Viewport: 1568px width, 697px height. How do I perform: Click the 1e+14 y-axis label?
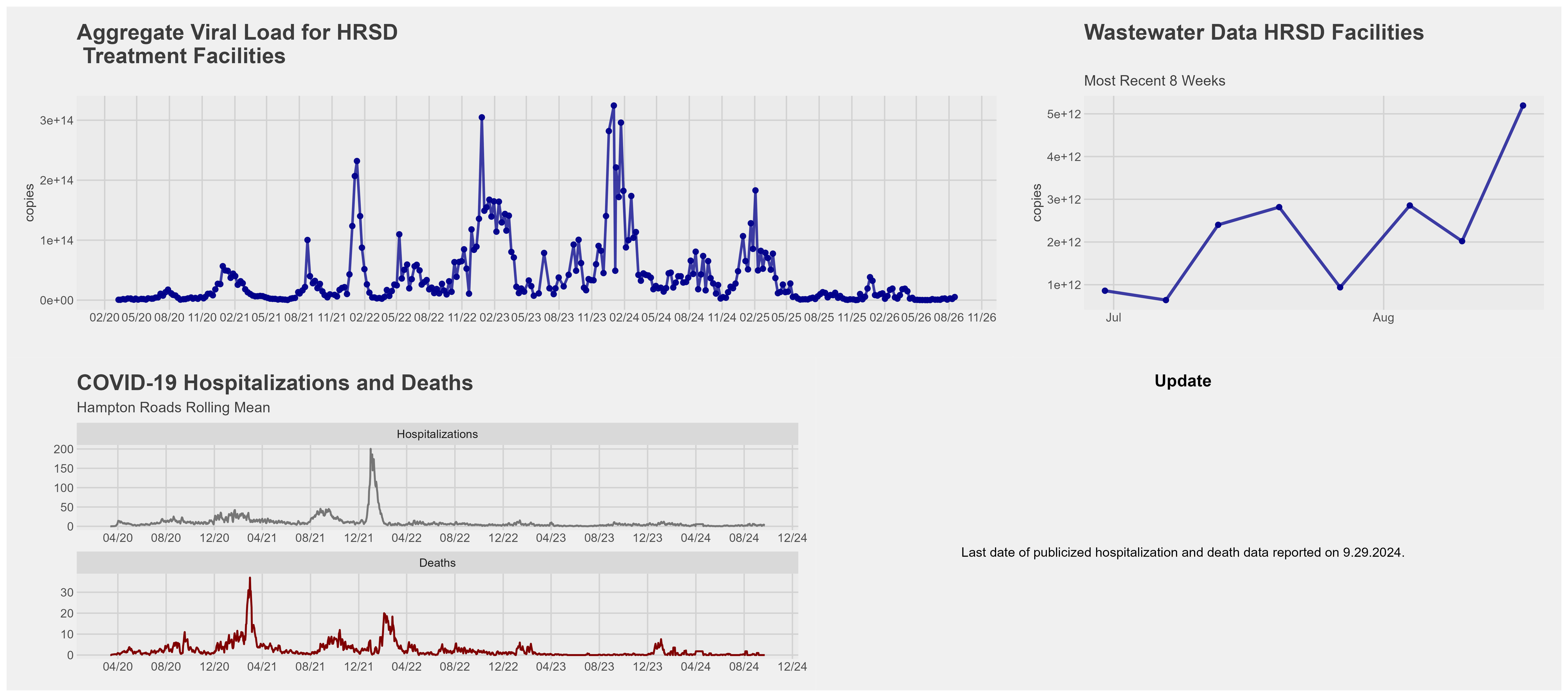coord(57,240)
